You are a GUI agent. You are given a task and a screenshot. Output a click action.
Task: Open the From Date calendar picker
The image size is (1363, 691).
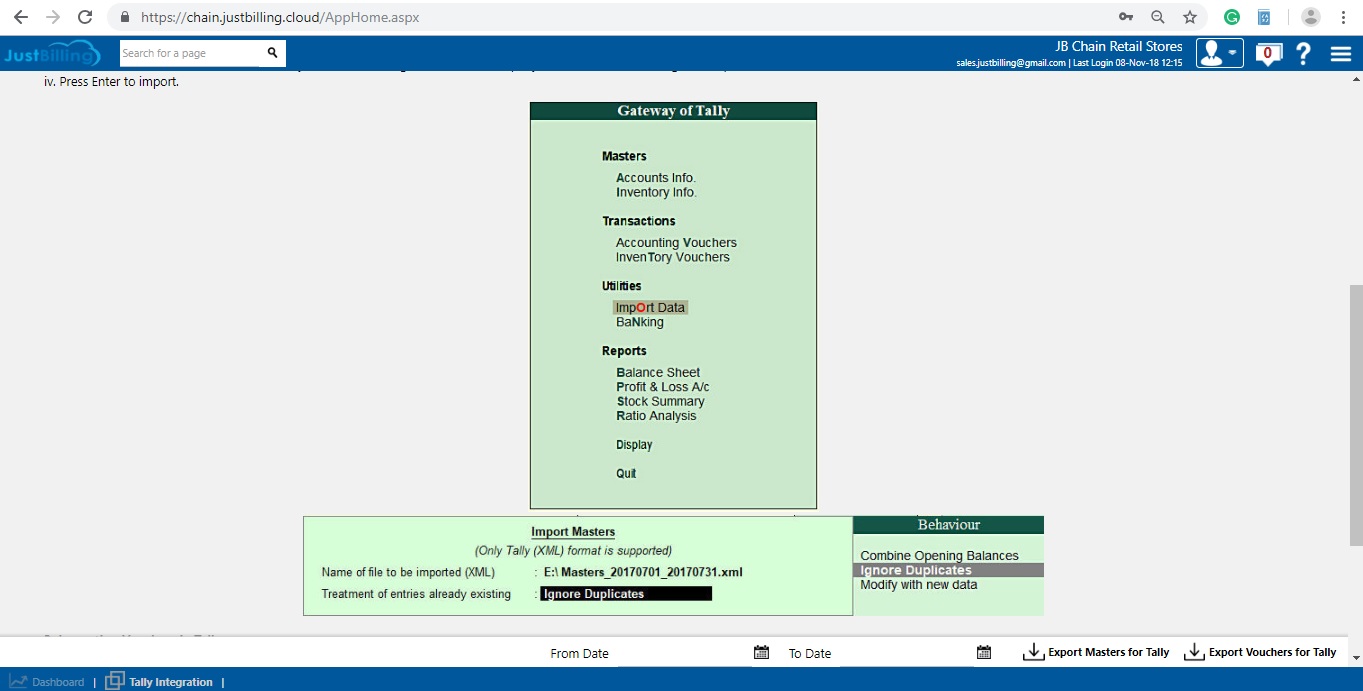pyautogui.click(x=762, y=653)
